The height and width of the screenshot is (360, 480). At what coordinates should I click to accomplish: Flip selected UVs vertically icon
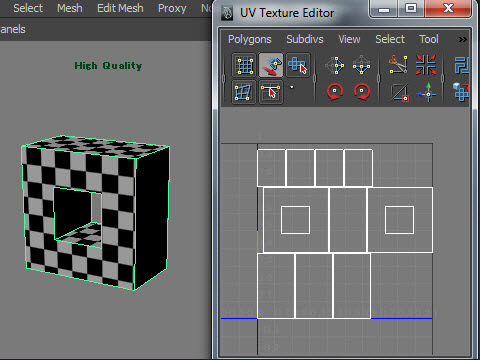pos(361,65)
